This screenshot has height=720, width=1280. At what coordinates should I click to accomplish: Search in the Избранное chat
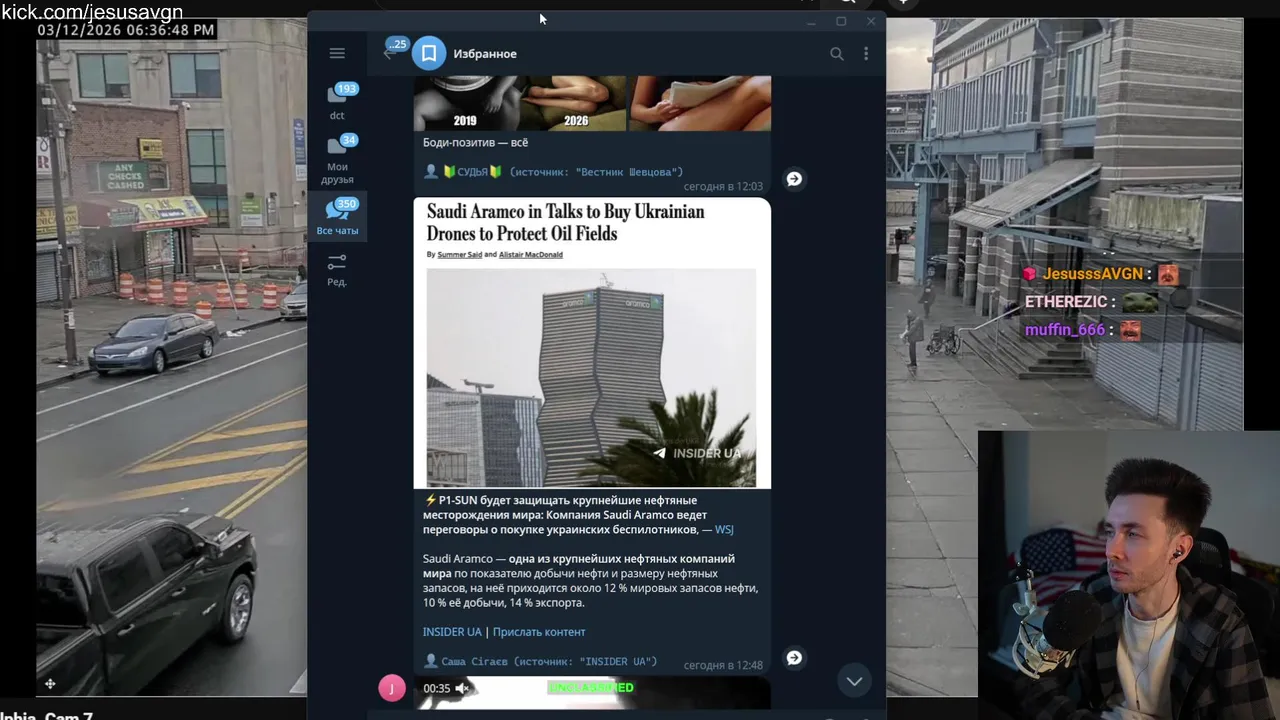point(837,54)
